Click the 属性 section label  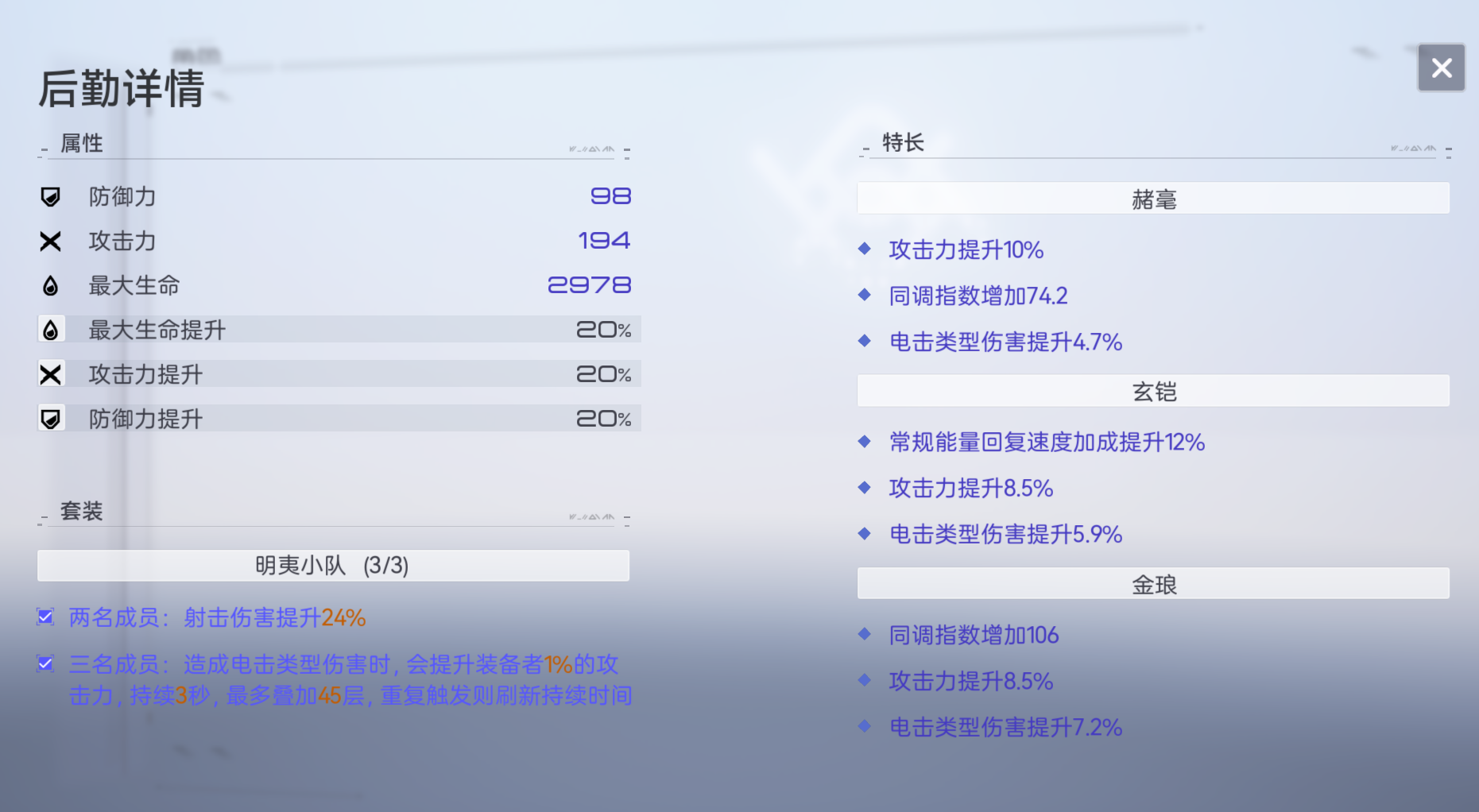click(82, 143)
